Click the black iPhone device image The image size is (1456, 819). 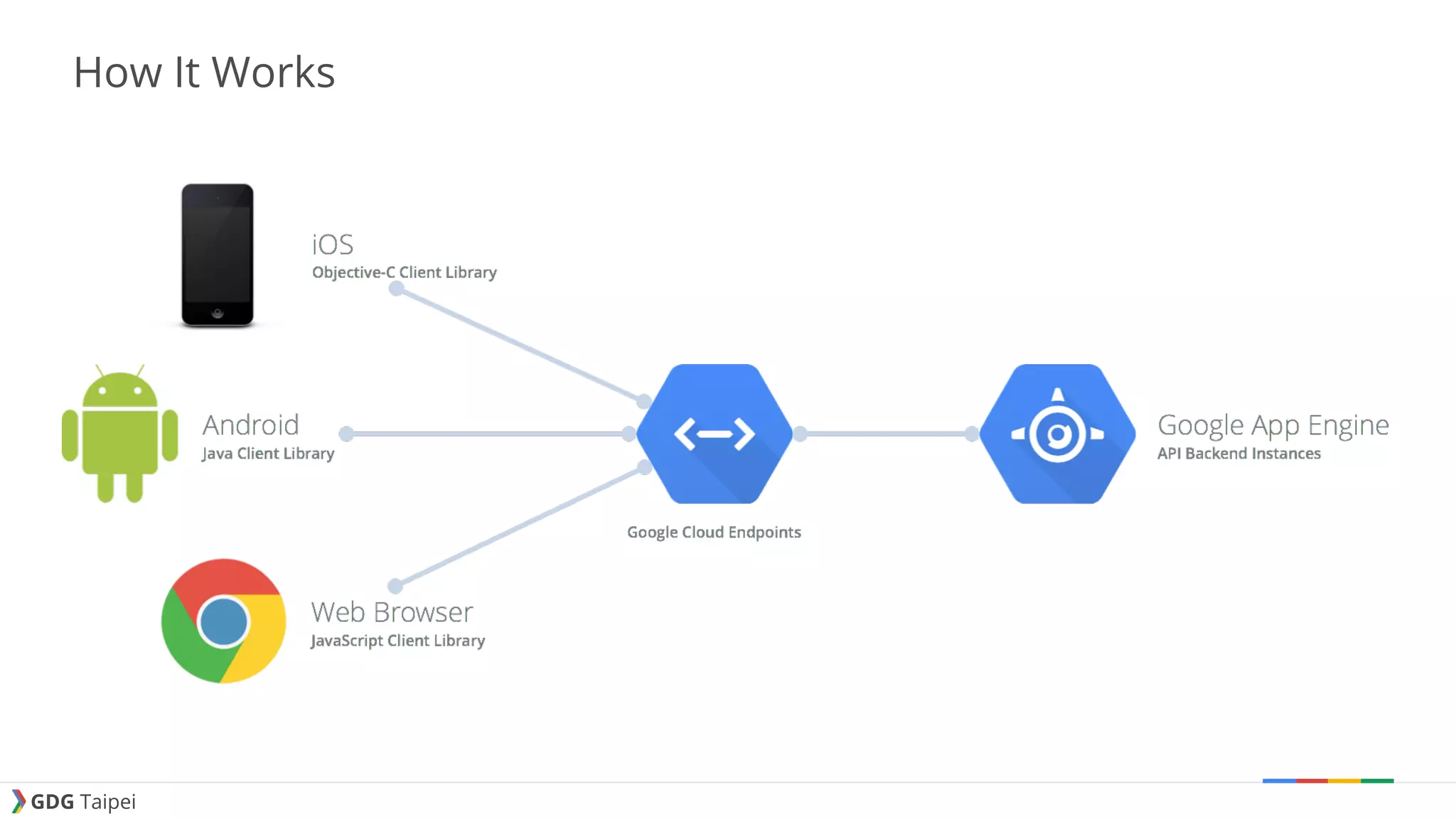217,255
